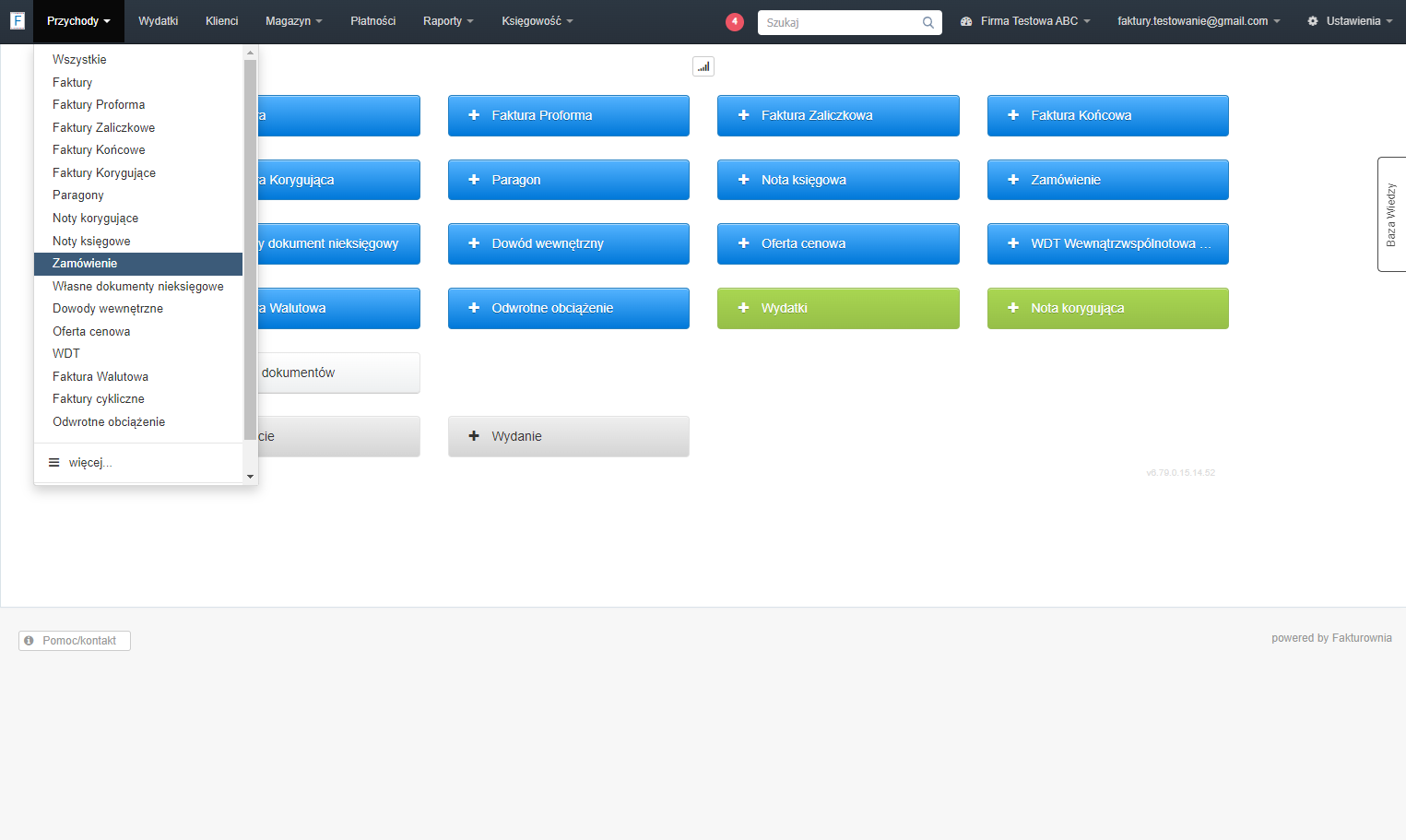The width and height of the screenshot is (1406, 840).
Task: Open Noty księgowe from the menu
Action: [x=138, y=242]
